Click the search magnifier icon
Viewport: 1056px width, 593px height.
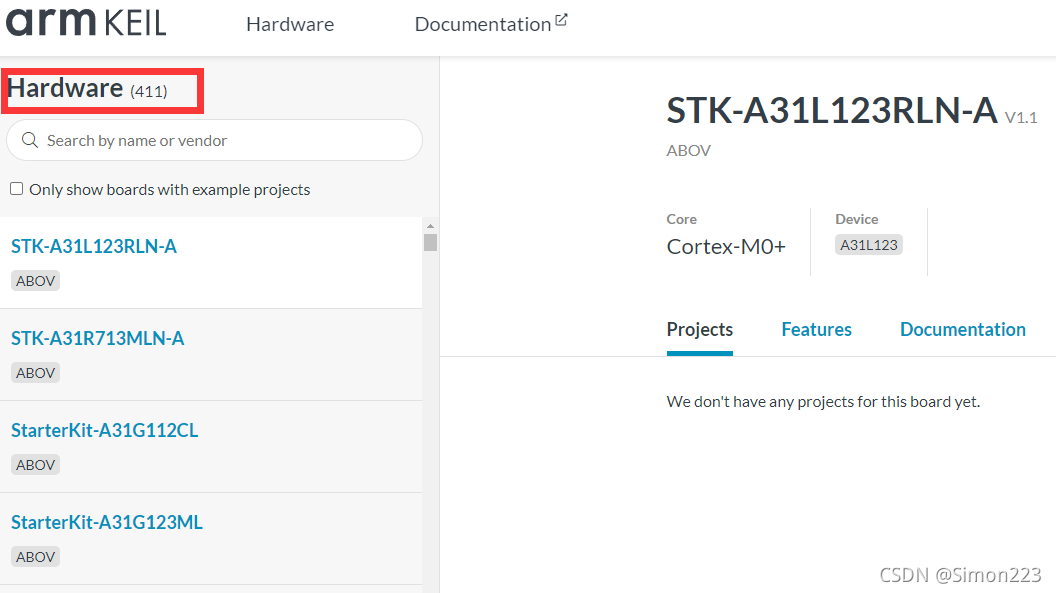click(x=30, y=140)
